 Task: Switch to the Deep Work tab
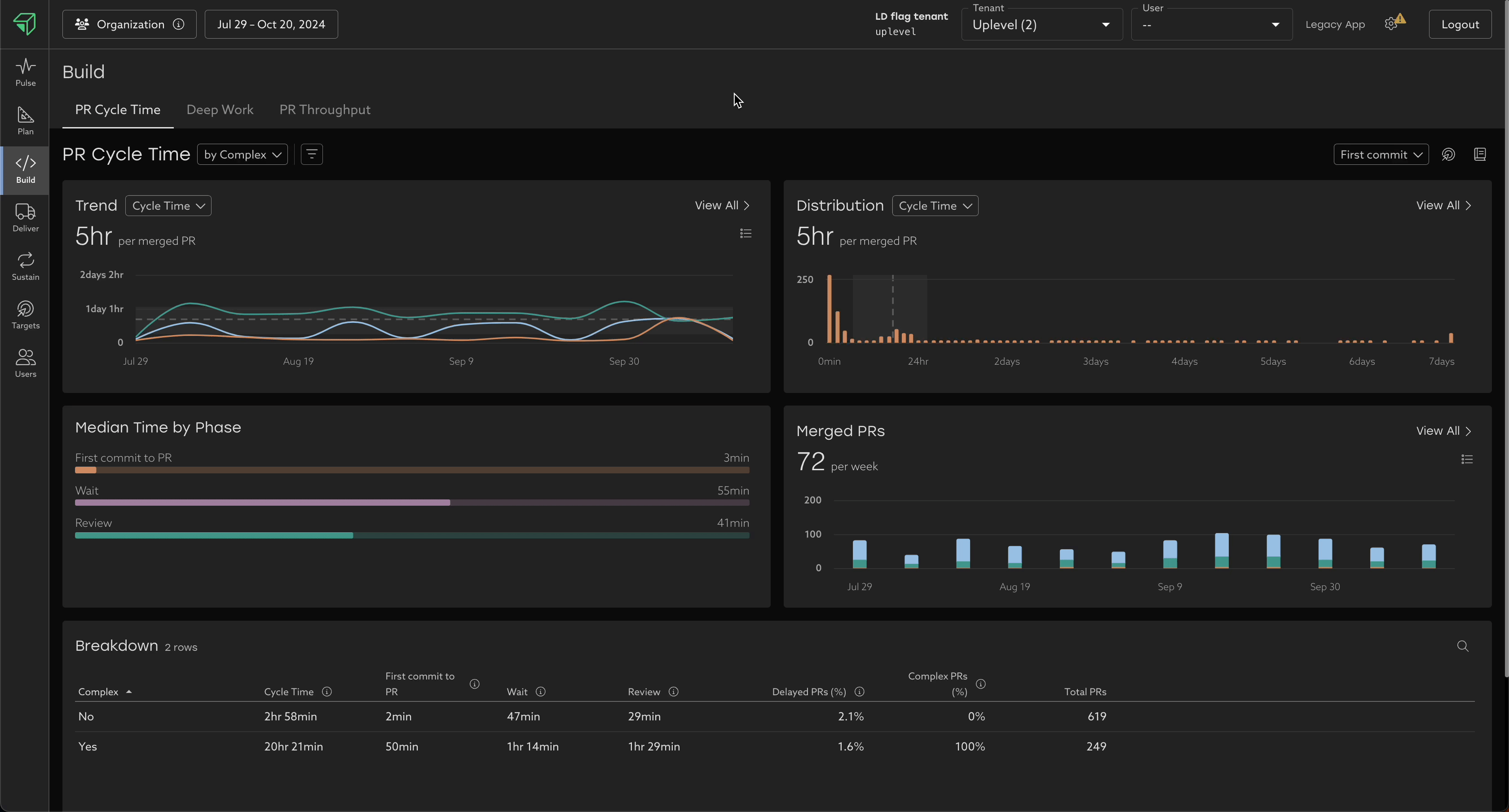pos(220,110)
